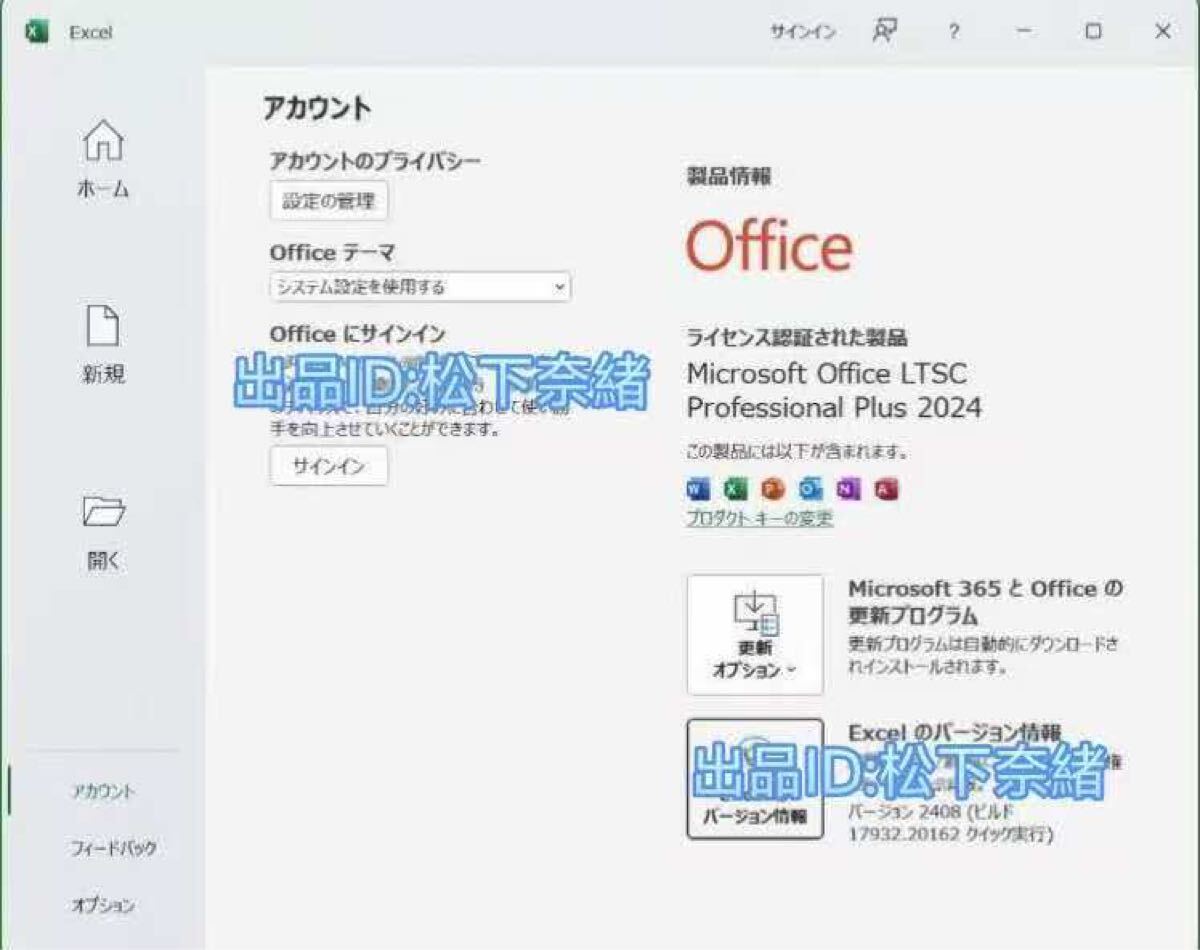Click the ライセンス認証された製品 label
Image resolution: width=1200 pixels, height=950 pixels.
coord(797,337)
